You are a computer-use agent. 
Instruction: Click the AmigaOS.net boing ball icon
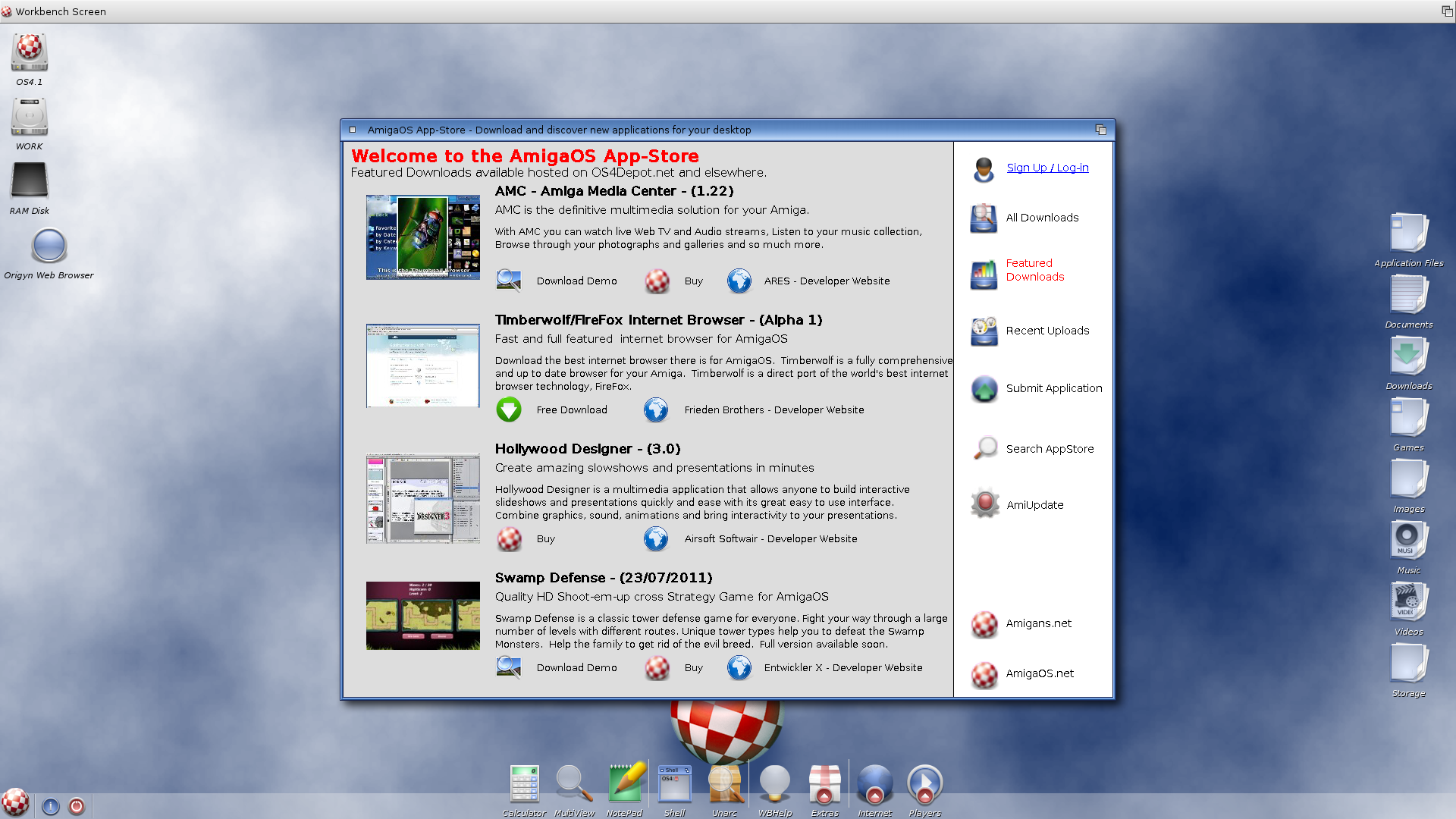[x=985, y=675]
